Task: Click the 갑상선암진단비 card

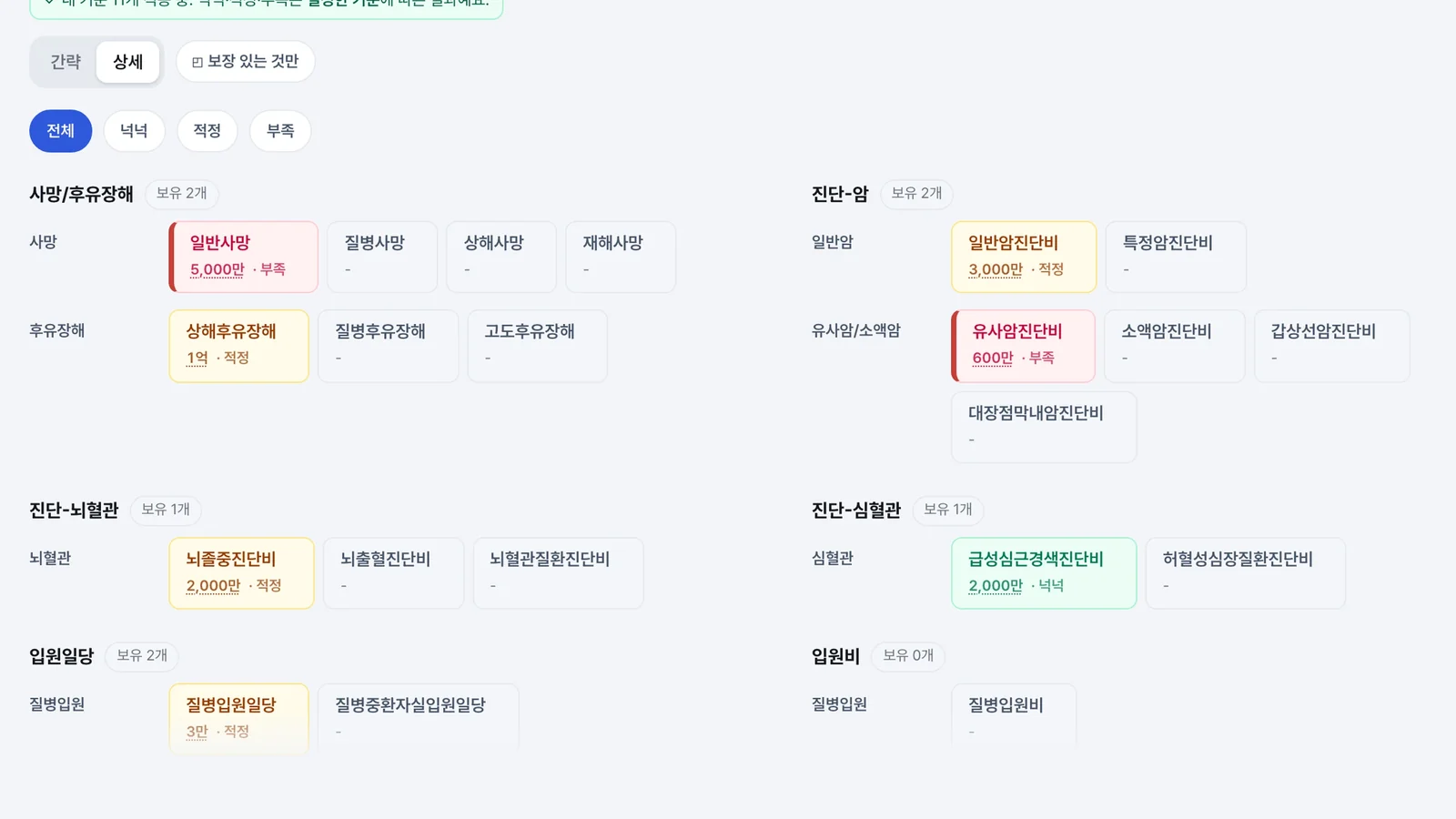Action: click(1332, 346)
